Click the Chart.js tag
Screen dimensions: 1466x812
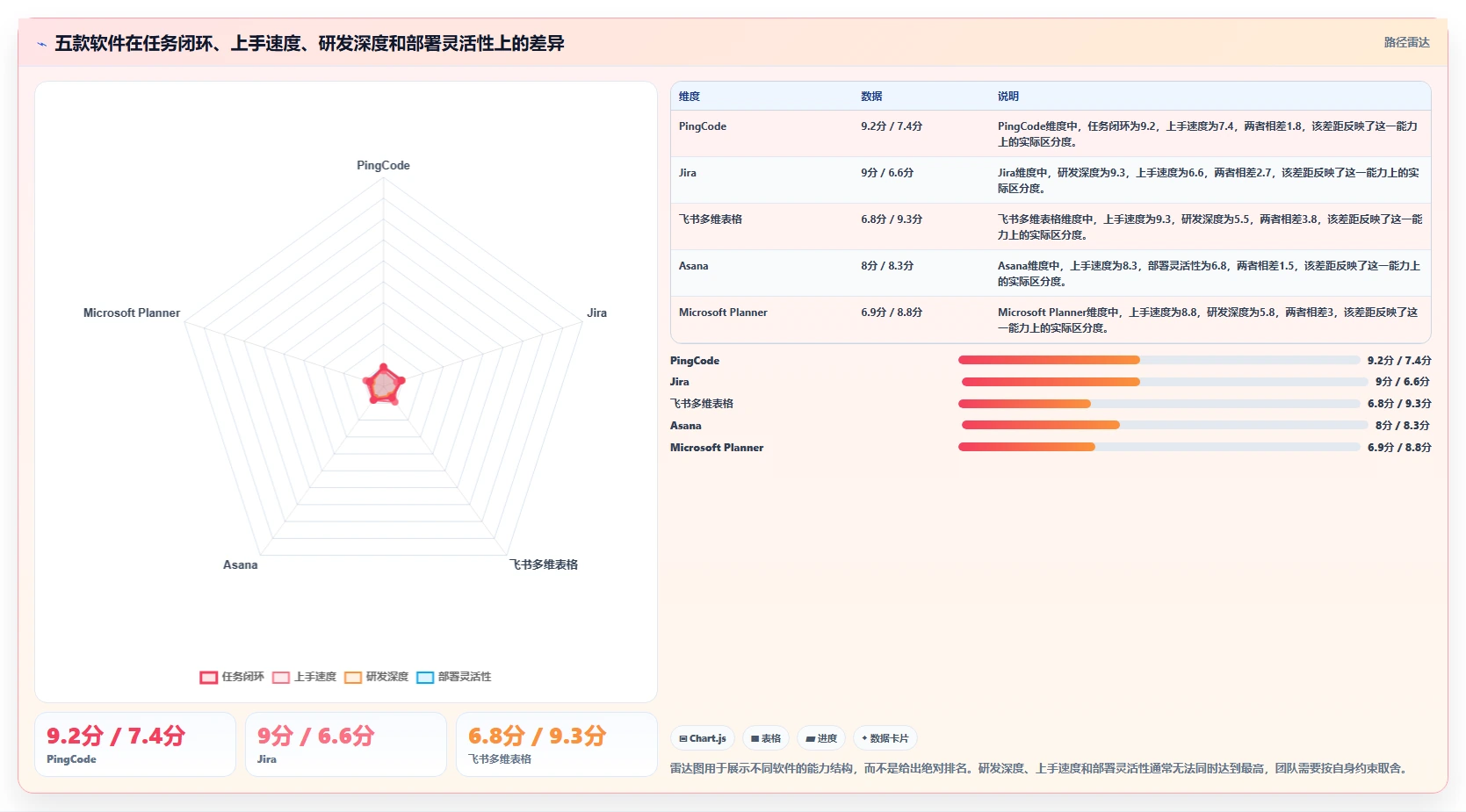pos(703,738)
